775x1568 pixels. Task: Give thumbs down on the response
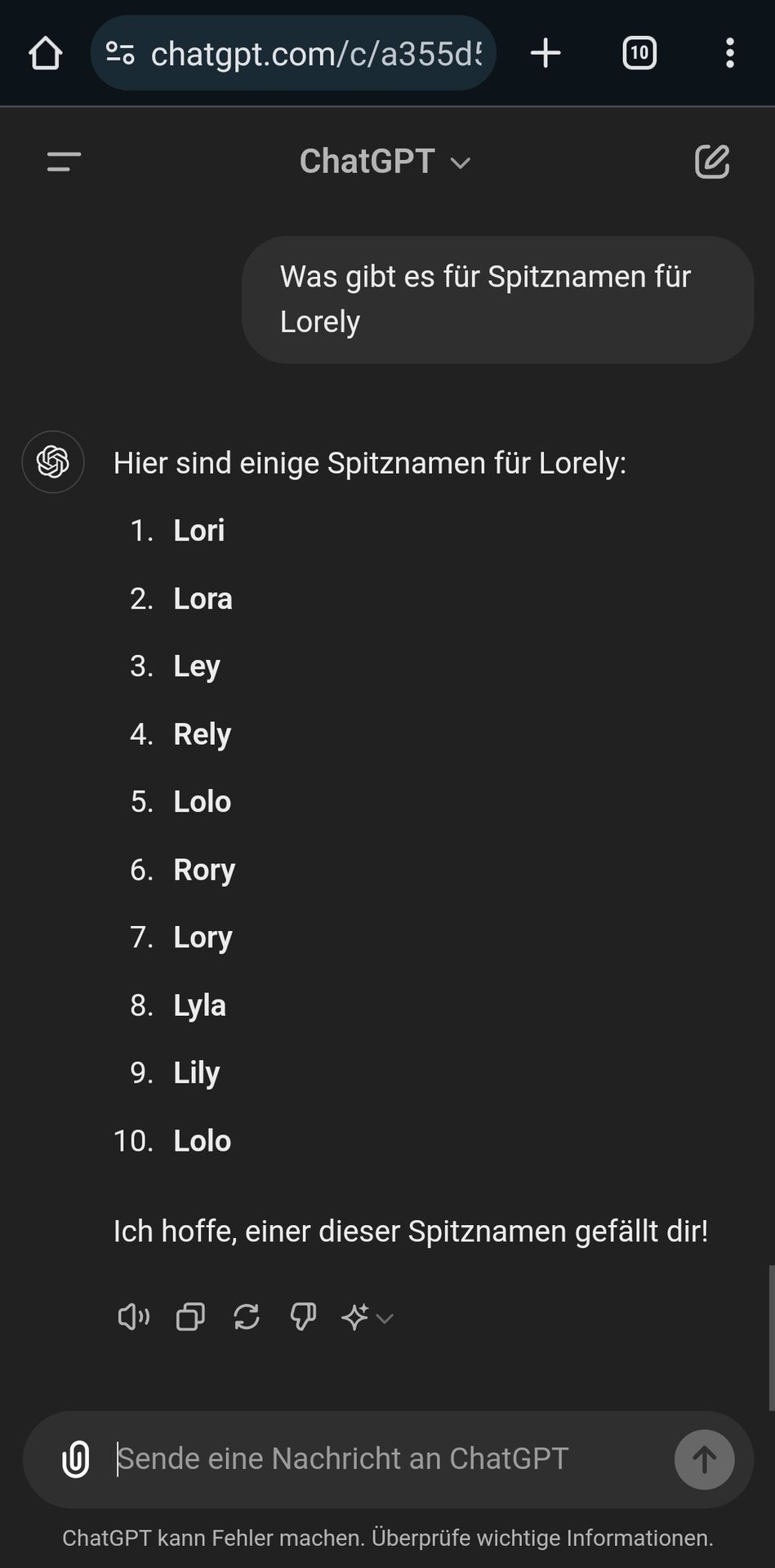coord(303,1316)
